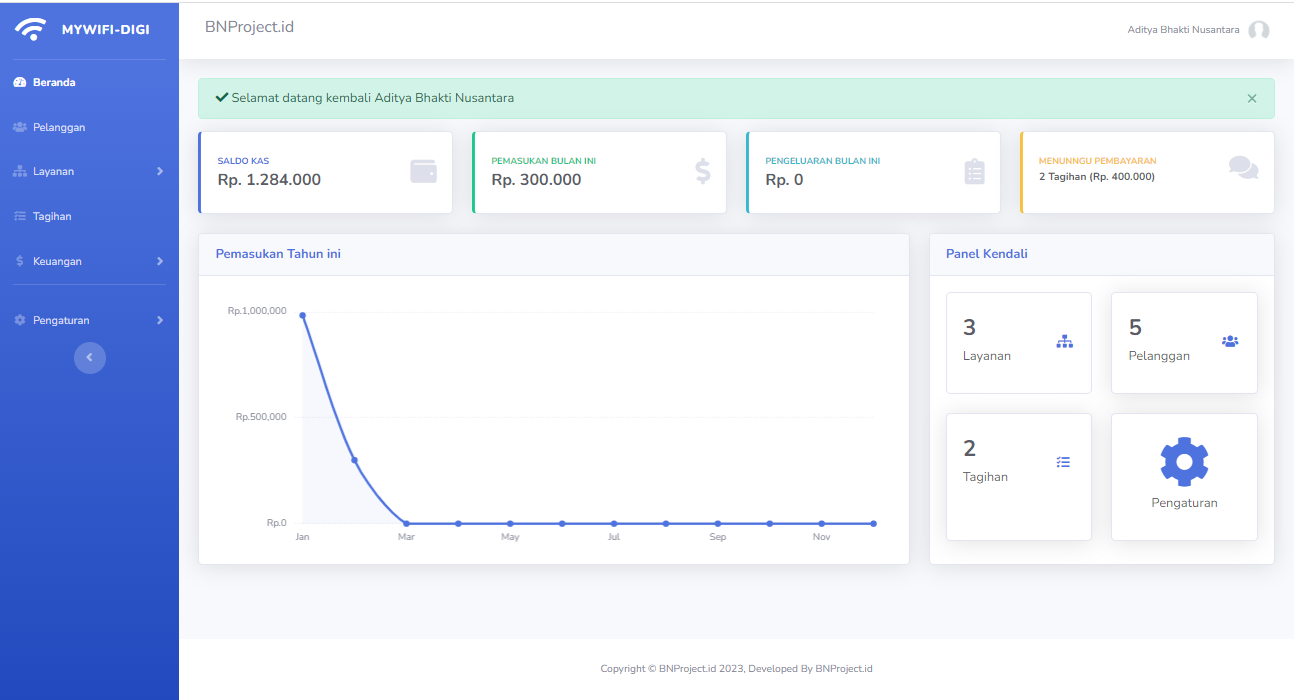
Task: Click the wallet icon in Saldo Kas card
Action: point(423,172)
